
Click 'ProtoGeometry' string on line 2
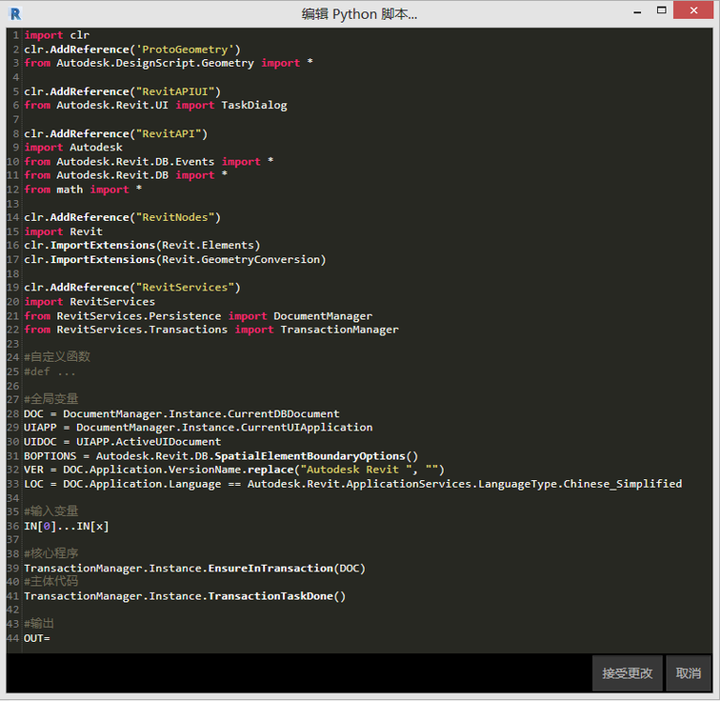(x=185, y=50)
